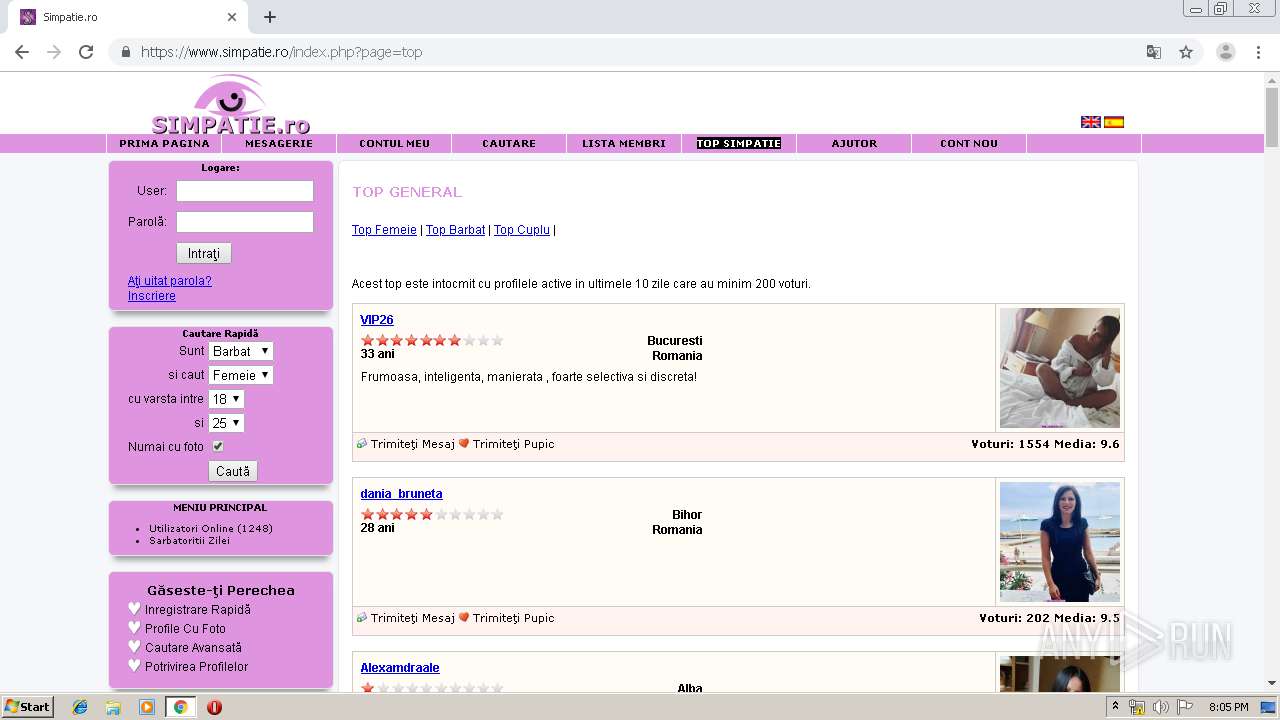1280x720 pixels.
Task: Open AJUTOR menu item
Action: (x=854, y=144)
